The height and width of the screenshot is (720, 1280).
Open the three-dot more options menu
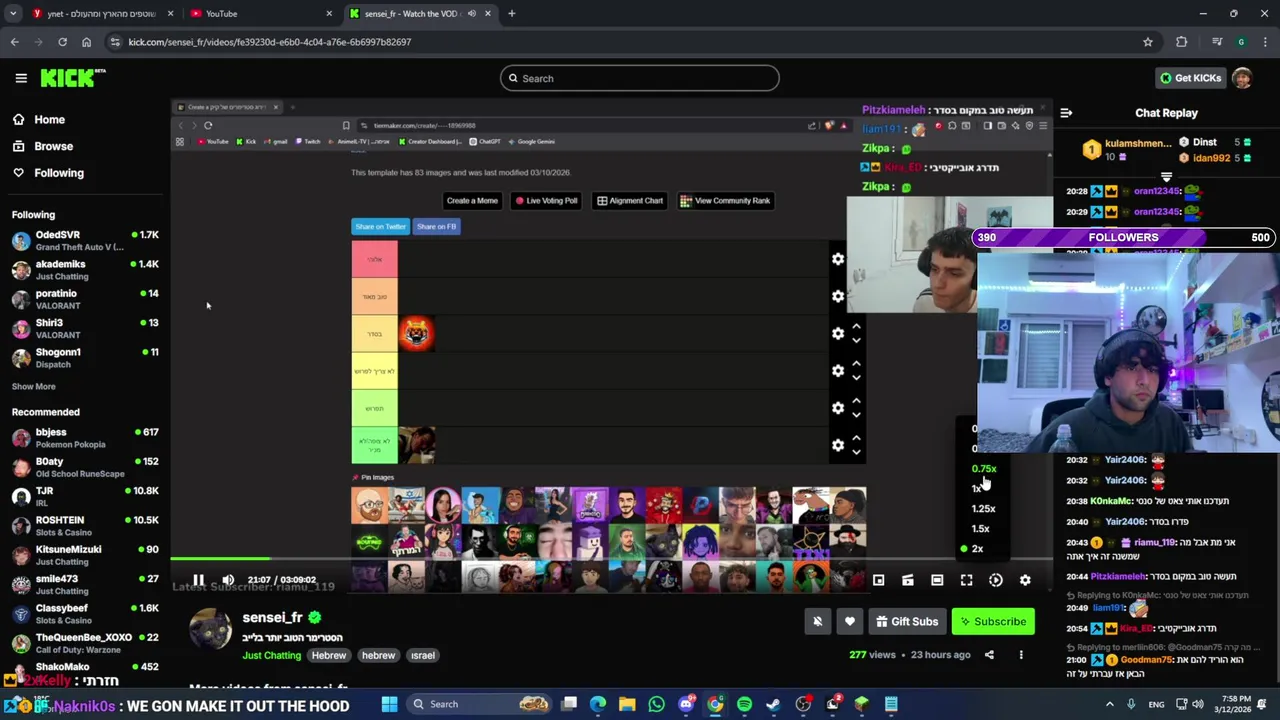pyautogui.click(x=1021, y=655)
